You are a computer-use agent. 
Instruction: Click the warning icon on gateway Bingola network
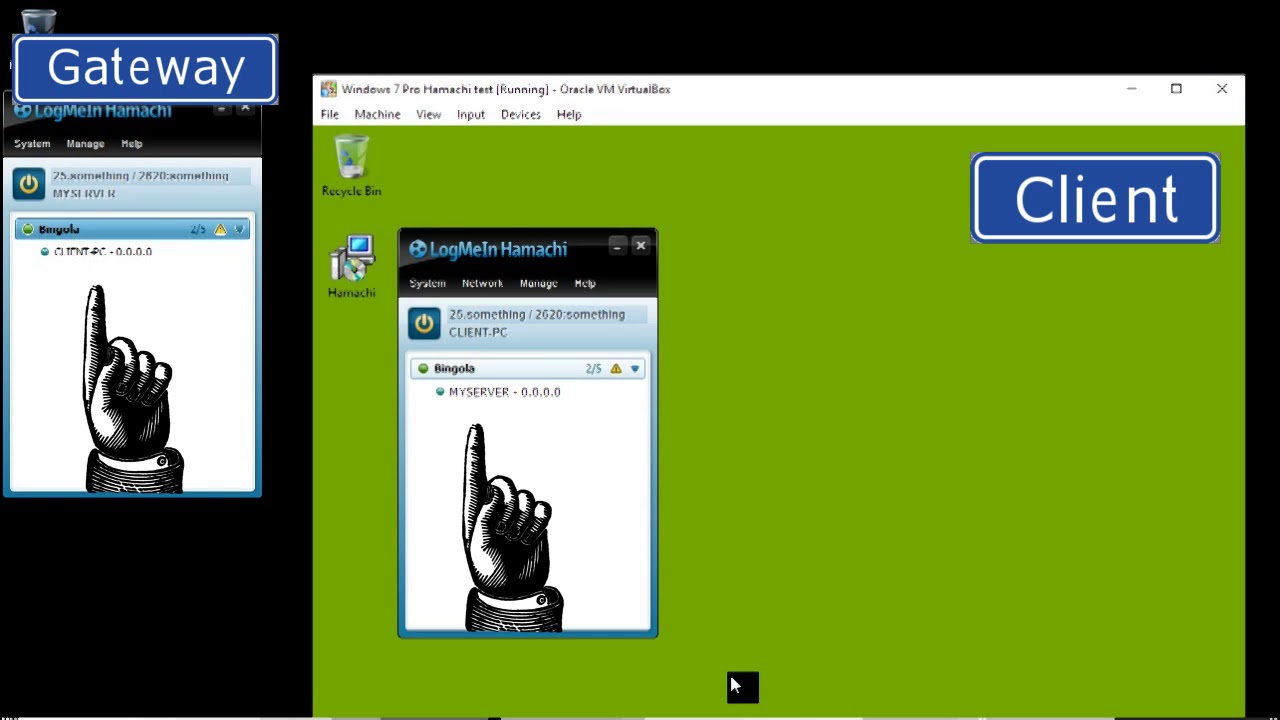[220, 230]
